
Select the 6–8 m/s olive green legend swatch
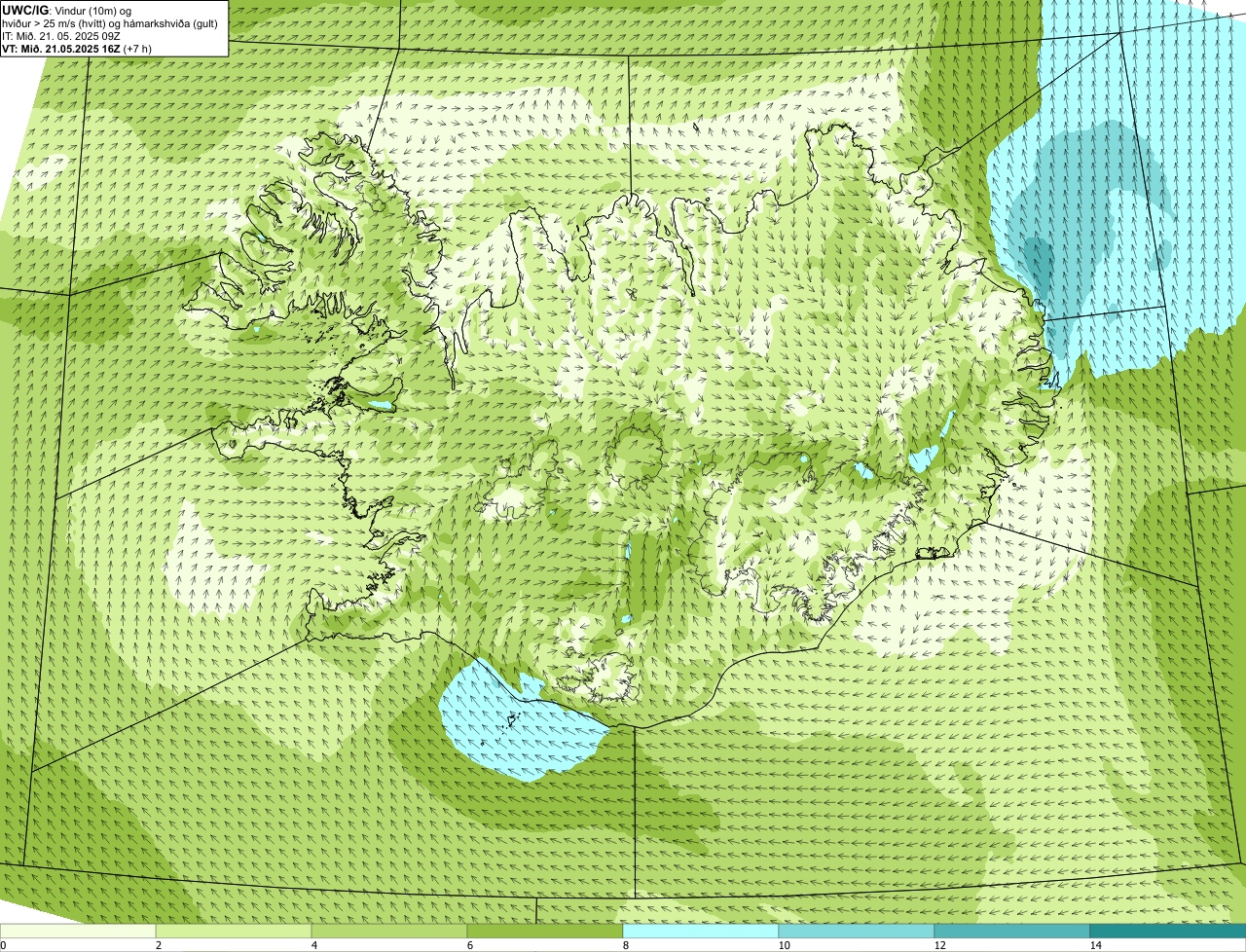(x=545, y=931)
